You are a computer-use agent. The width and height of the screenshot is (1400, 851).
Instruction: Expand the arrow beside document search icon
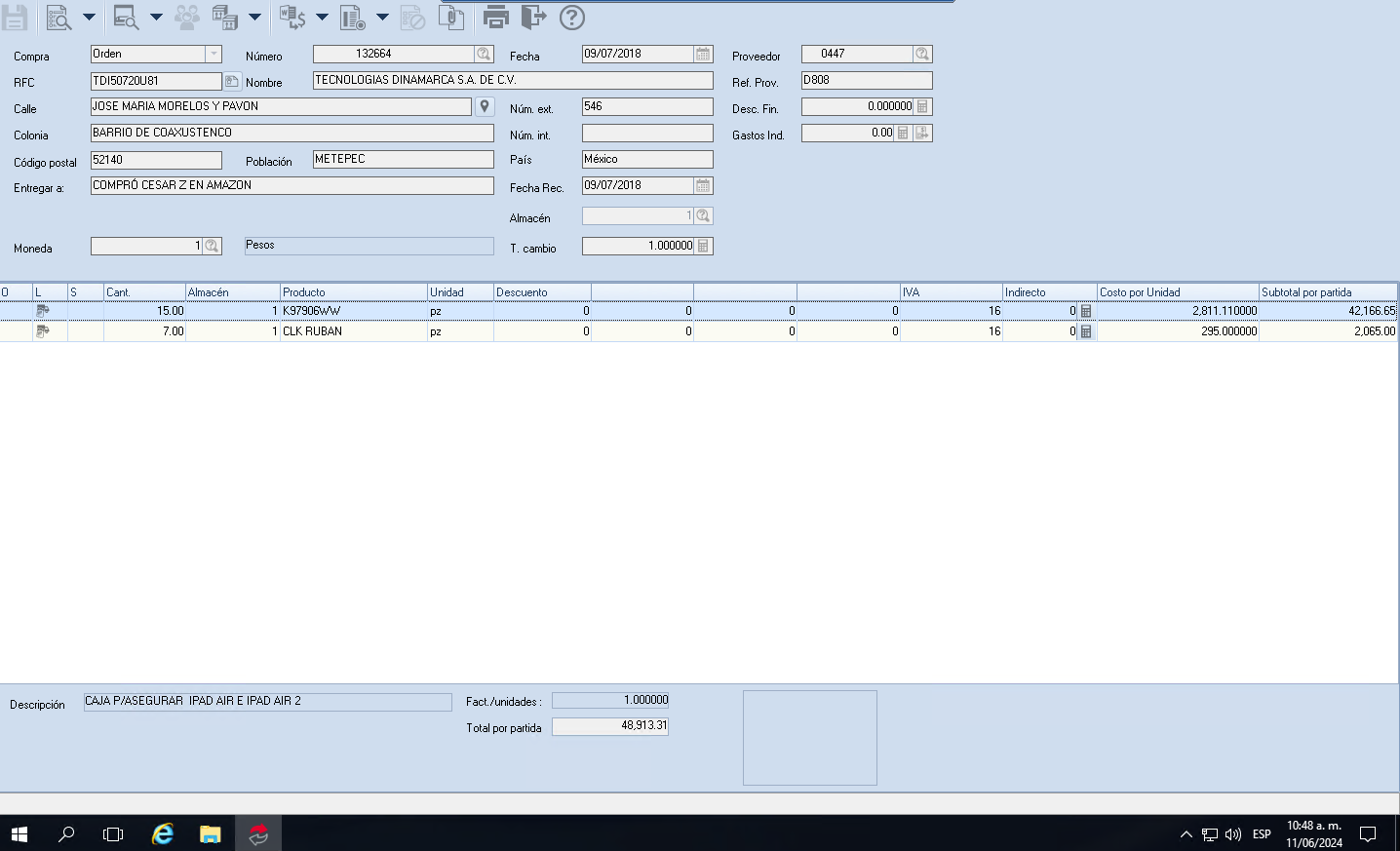(x=89, y=17)
